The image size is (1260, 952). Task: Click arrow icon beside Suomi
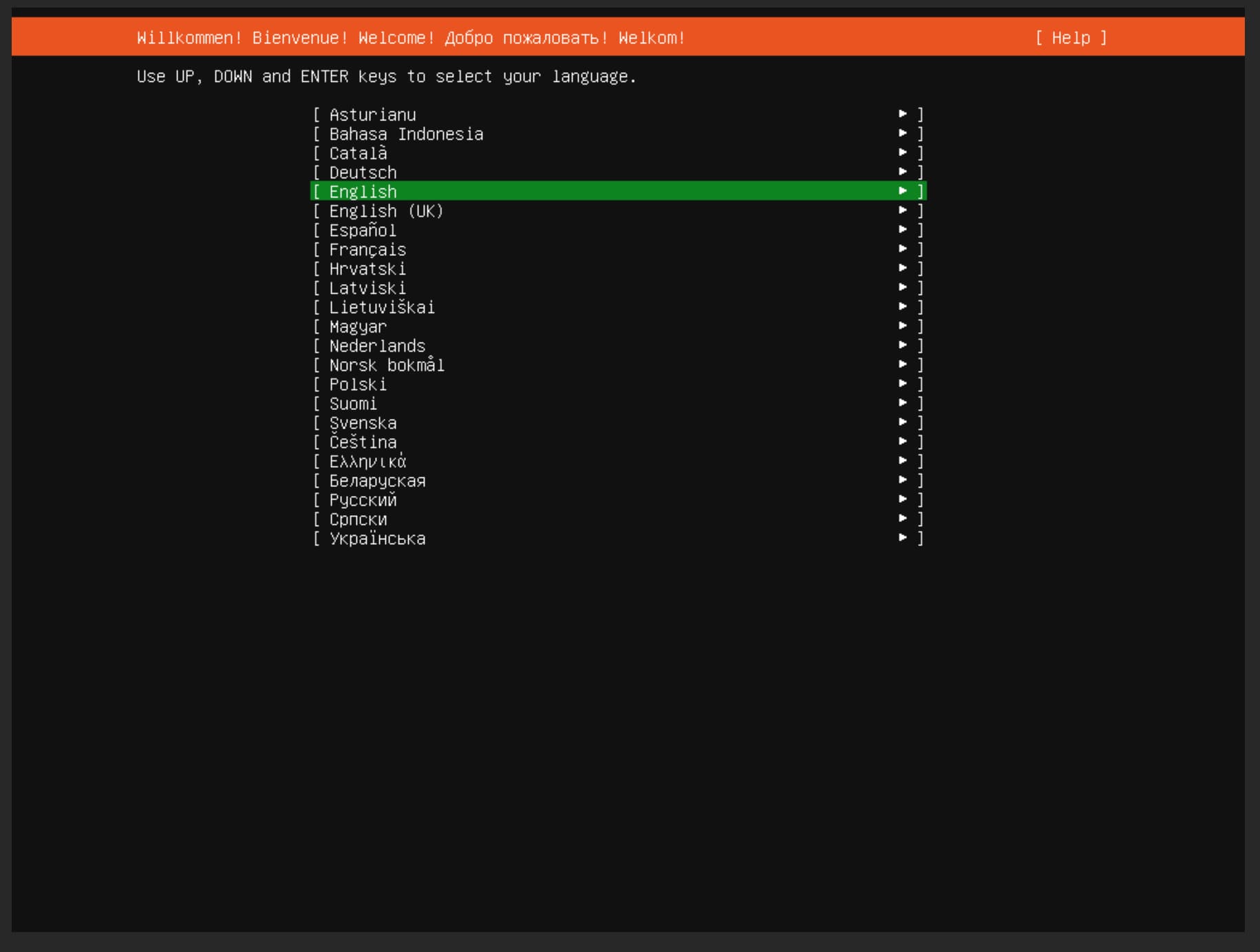coord(903,402)
